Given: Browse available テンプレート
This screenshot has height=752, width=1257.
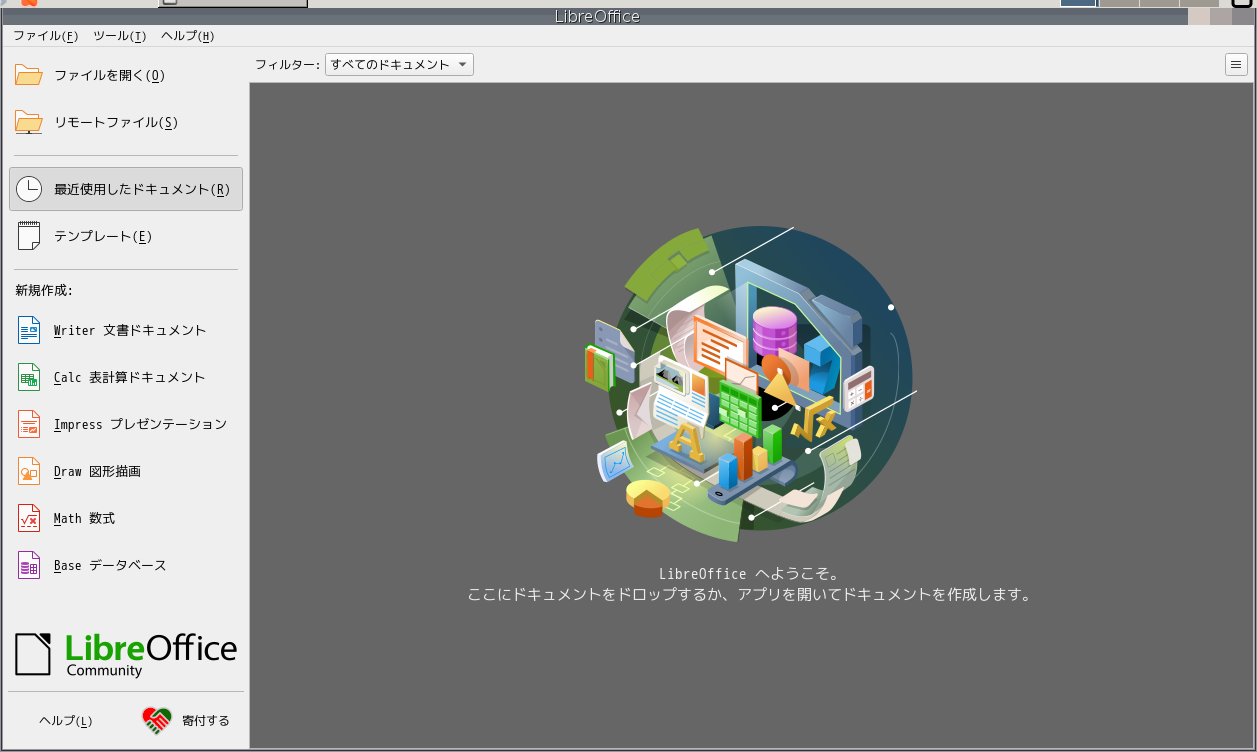Looking at the screenshot, I should (x=100, y=236).
